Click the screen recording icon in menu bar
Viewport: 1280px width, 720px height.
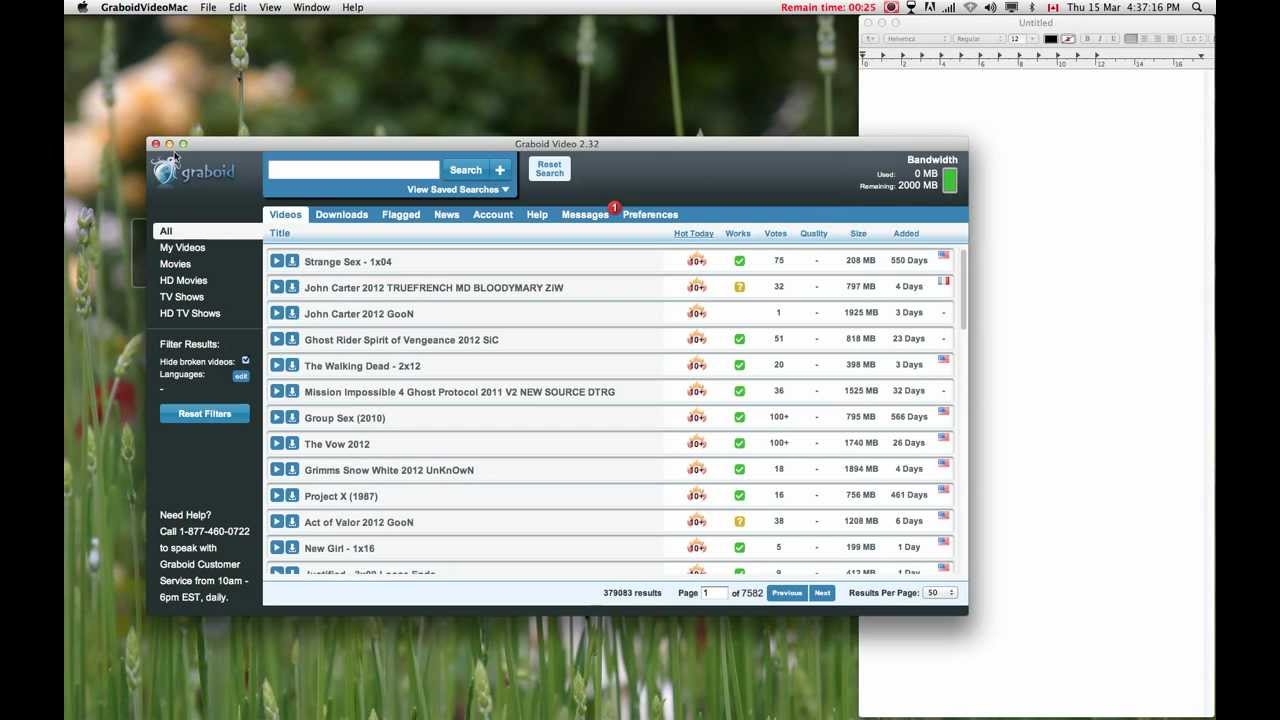890,7
